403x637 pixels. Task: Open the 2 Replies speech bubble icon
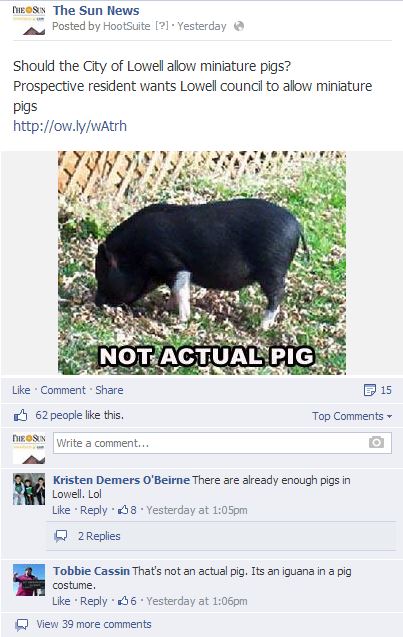pos(61,536)
